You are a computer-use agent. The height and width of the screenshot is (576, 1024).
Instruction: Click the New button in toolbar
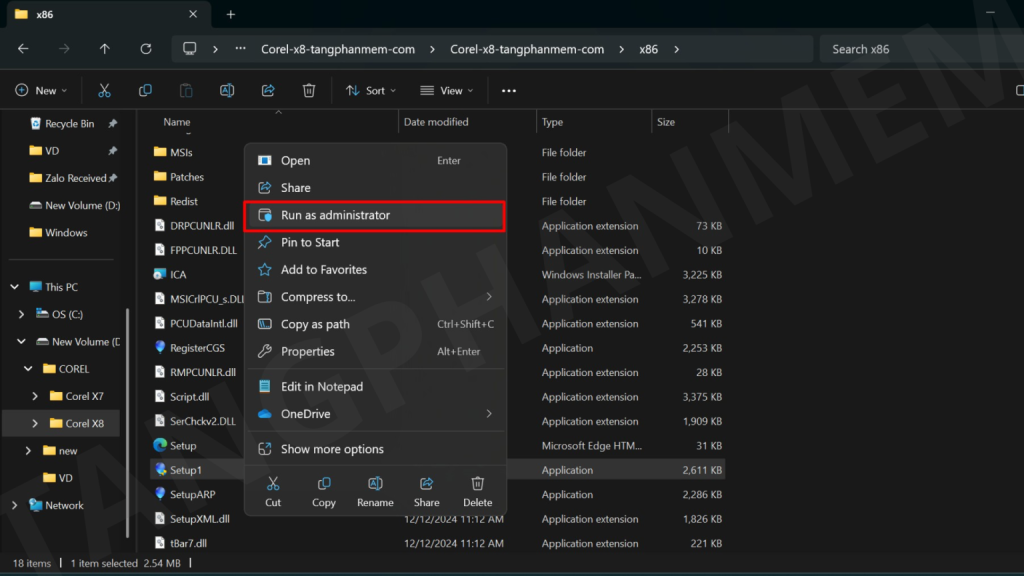click(x=41, y=91)
